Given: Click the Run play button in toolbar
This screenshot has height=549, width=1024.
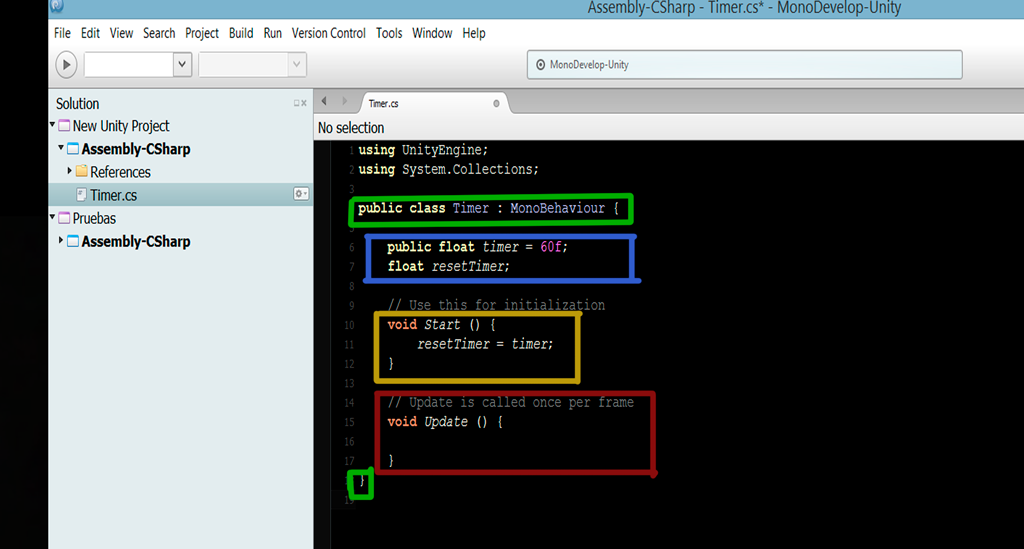Looking at the screenshot, I should 66,65.
